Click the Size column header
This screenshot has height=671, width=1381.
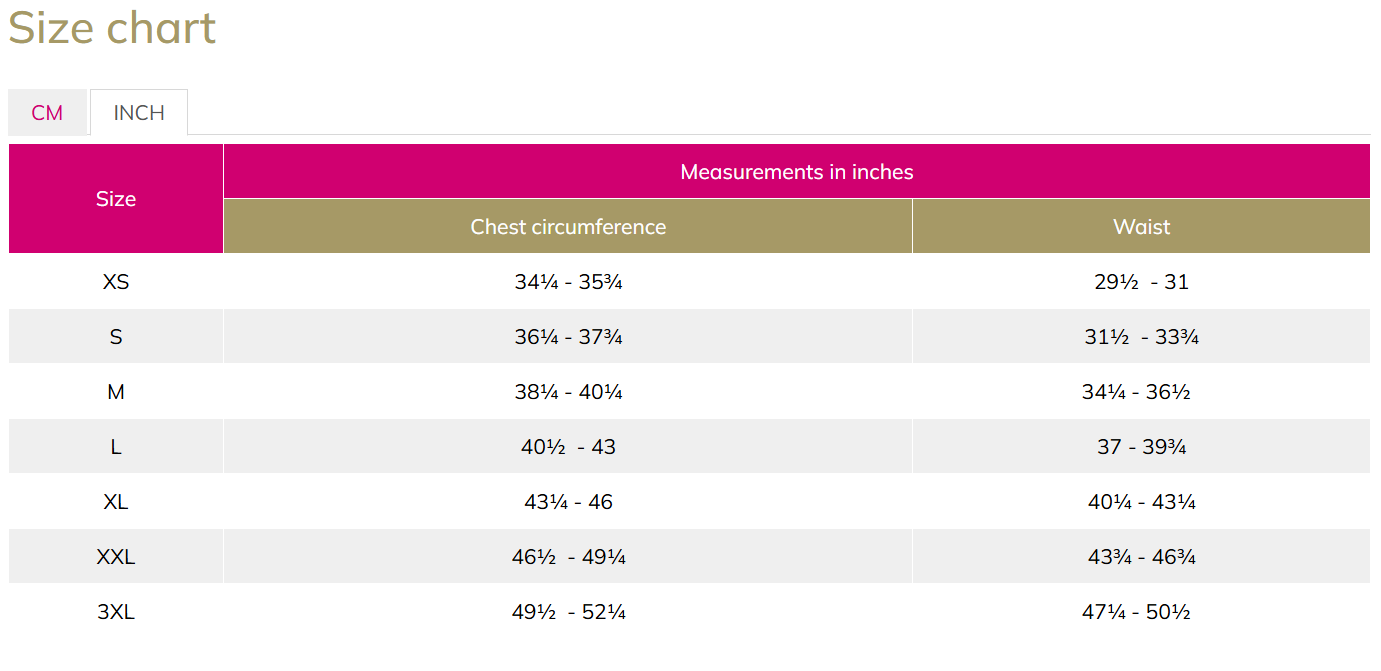[116, 199]
